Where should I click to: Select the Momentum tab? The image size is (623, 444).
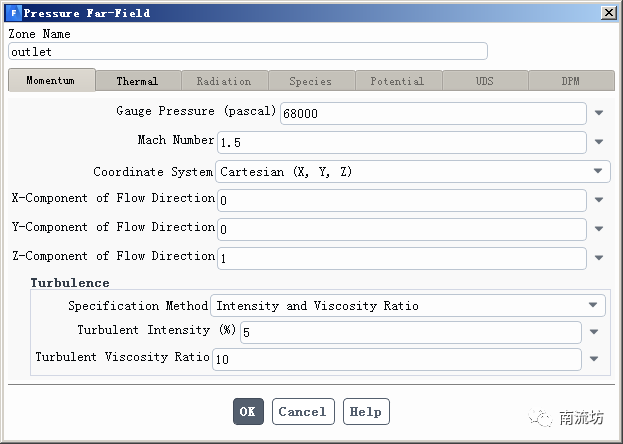coord(51,81)
